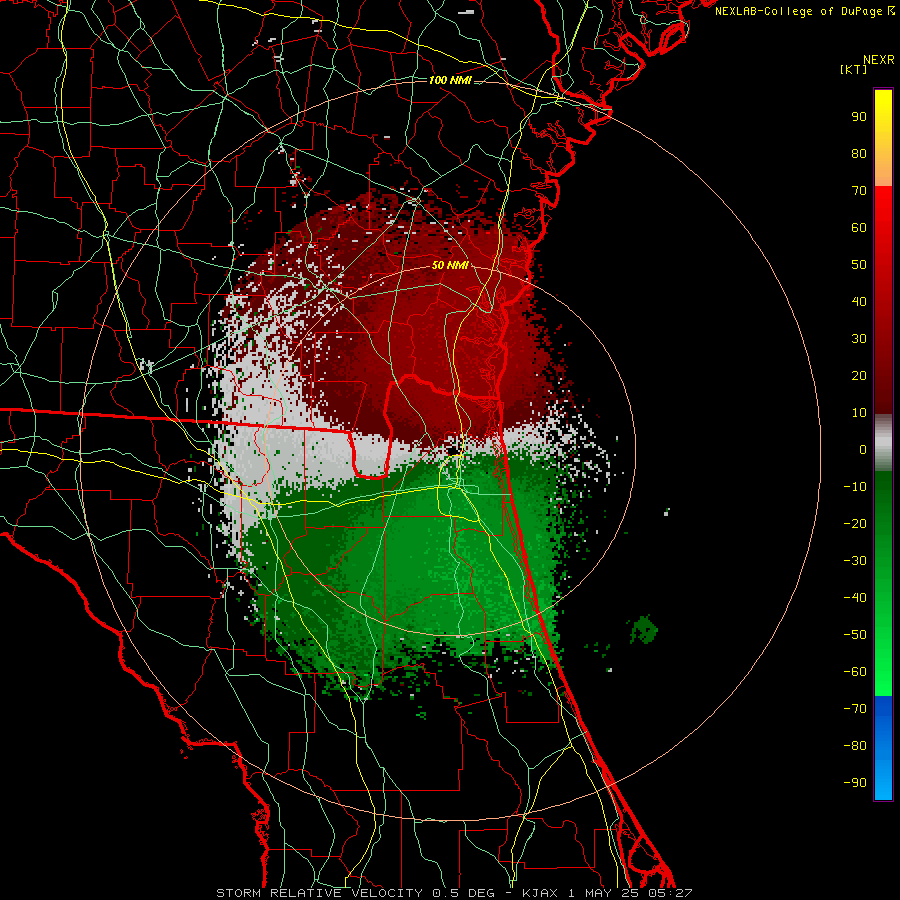Click the 90 value on the velocity scale
This screenshot has height=900, width=900.
coord(859,117)
